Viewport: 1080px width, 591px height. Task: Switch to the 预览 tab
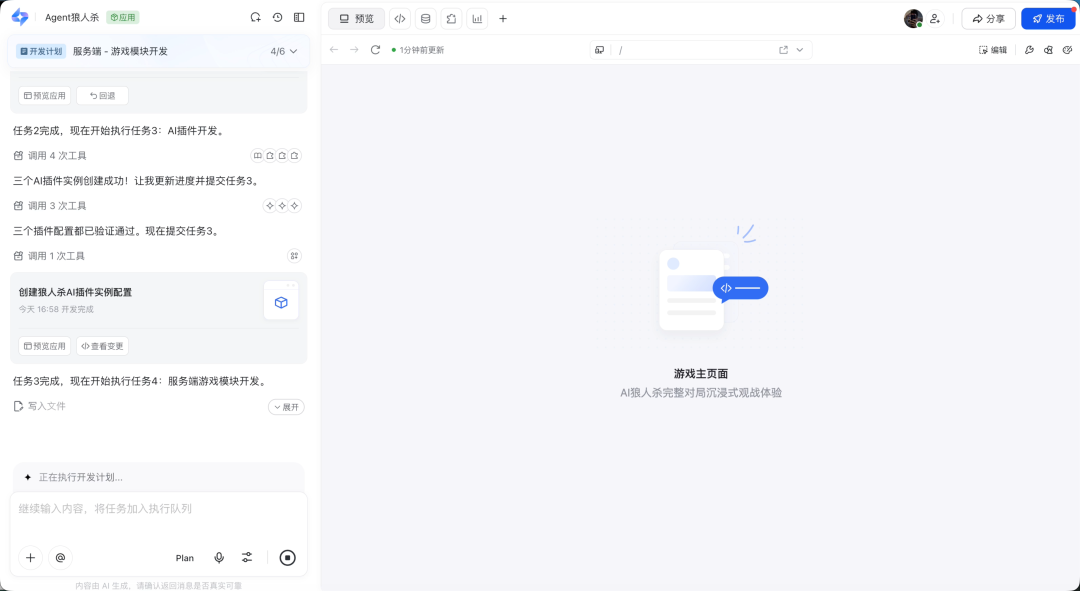[x=356, y=18]
